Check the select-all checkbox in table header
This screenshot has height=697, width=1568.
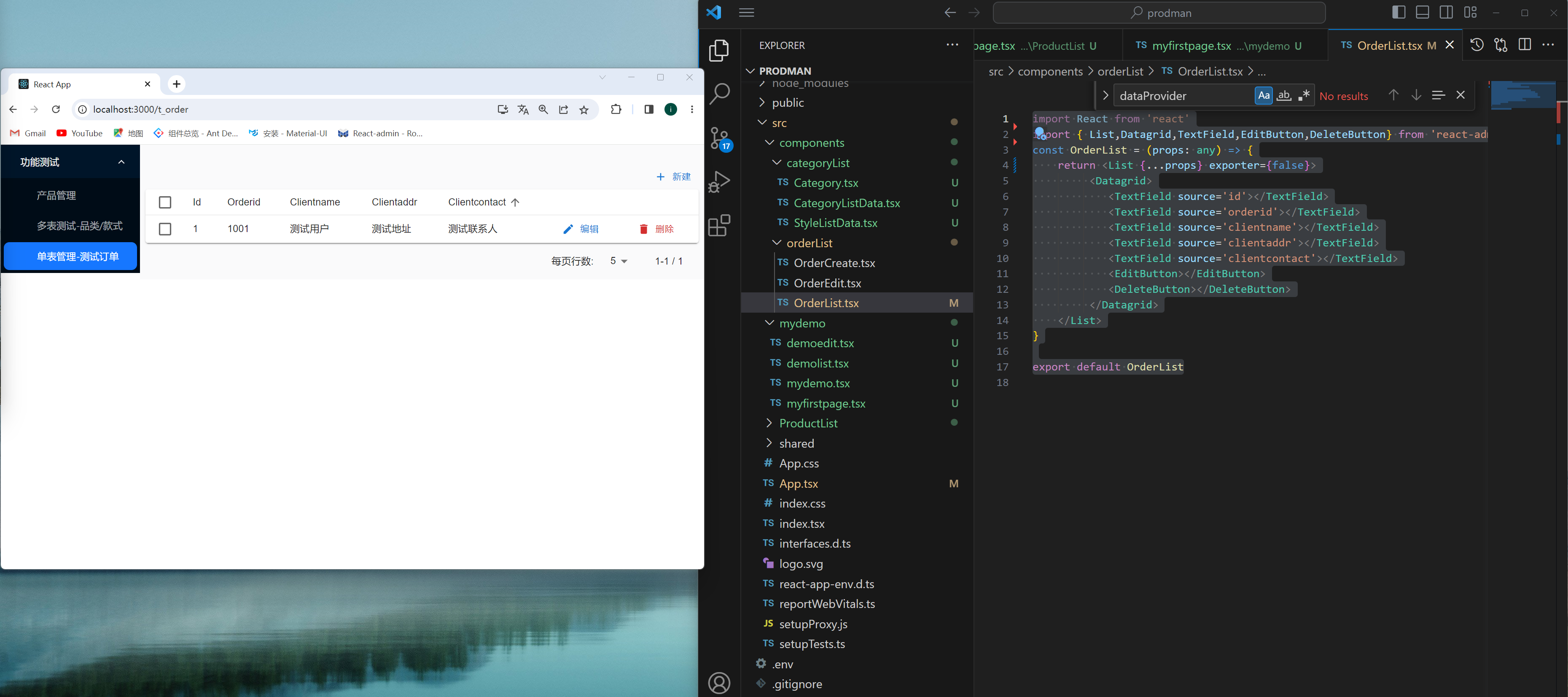click(x=165, y=202)
